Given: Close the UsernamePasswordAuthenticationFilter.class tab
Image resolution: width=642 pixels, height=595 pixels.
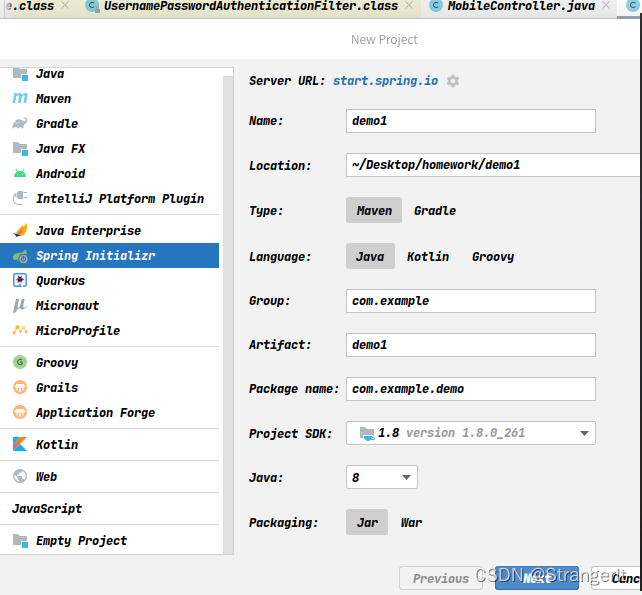Looking at the screenshot, I should (x=409, y=5).
